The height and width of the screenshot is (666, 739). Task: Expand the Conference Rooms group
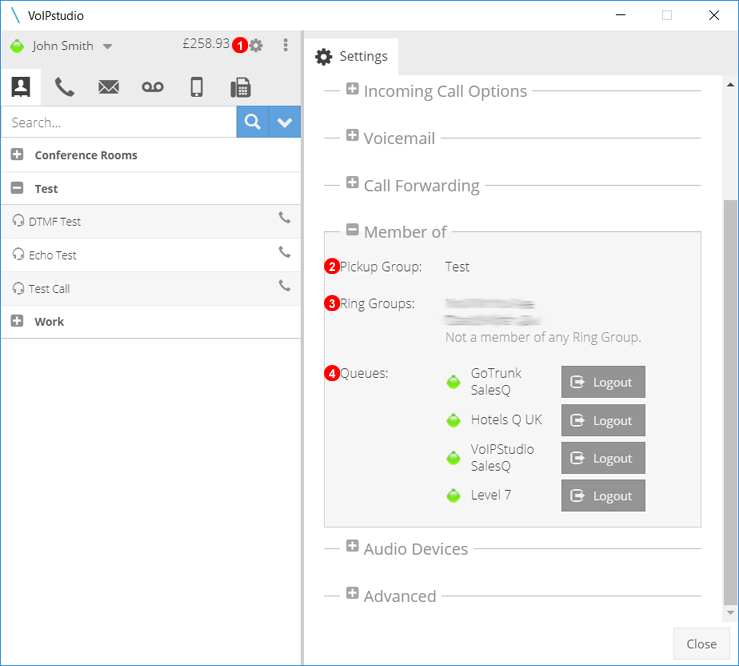click(x=17, y=155)
